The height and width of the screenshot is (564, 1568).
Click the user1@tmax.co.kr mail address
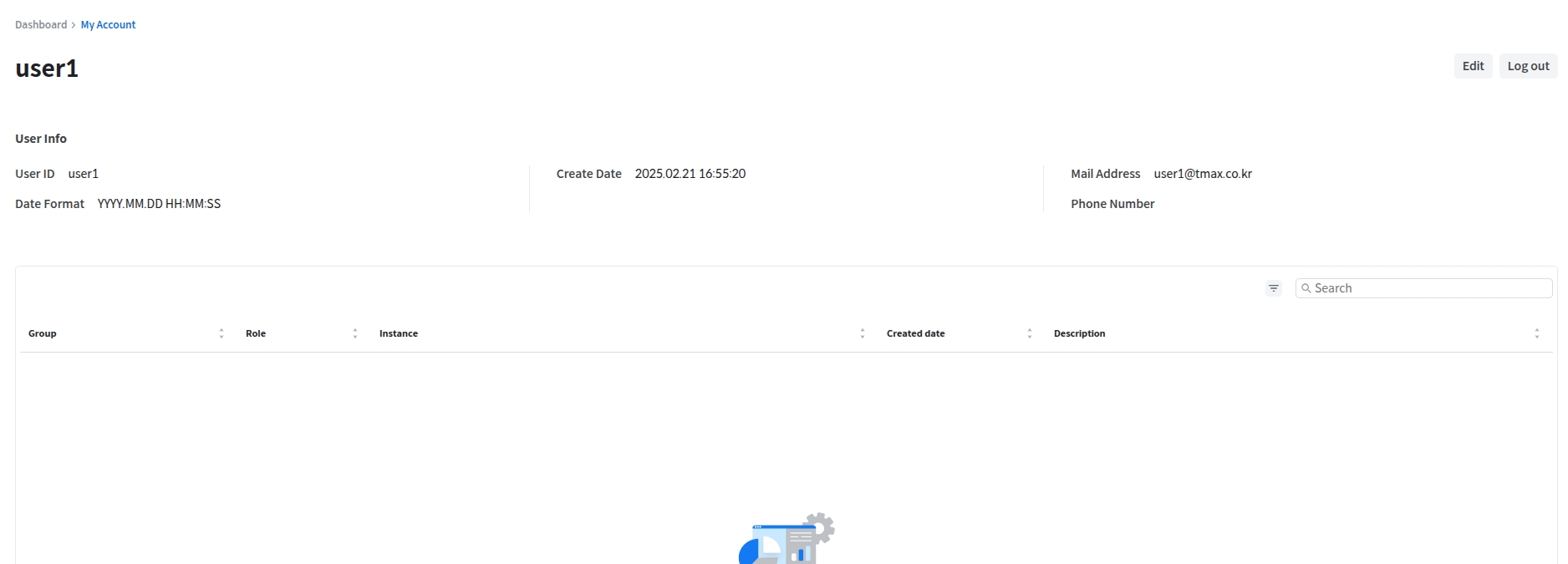point(1203,174)
